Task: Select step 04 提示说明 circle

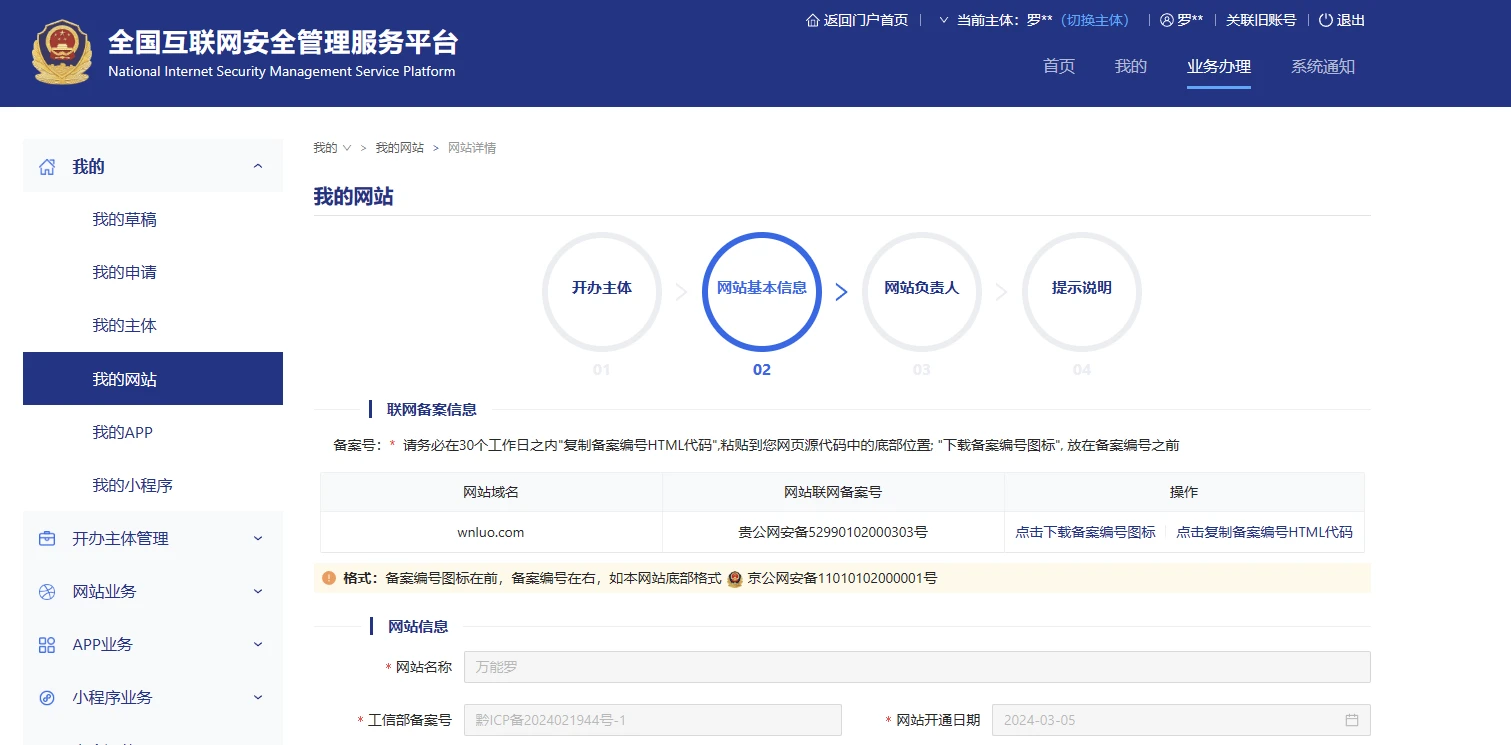Action: (x=1082, y=291)
